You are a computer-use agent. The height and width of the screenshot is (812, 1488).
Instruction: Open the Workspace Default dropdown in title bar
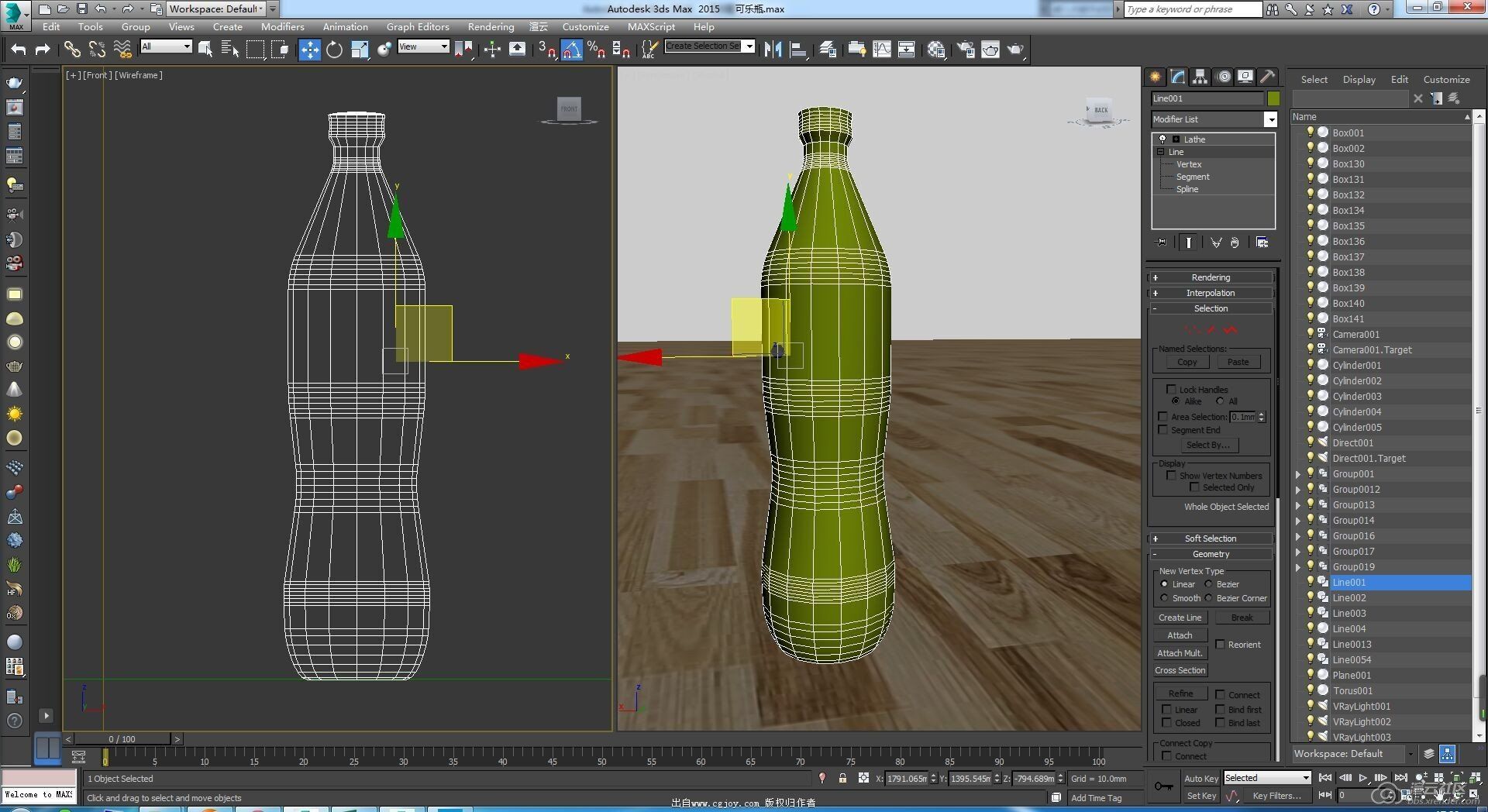(x=217, y=9)
